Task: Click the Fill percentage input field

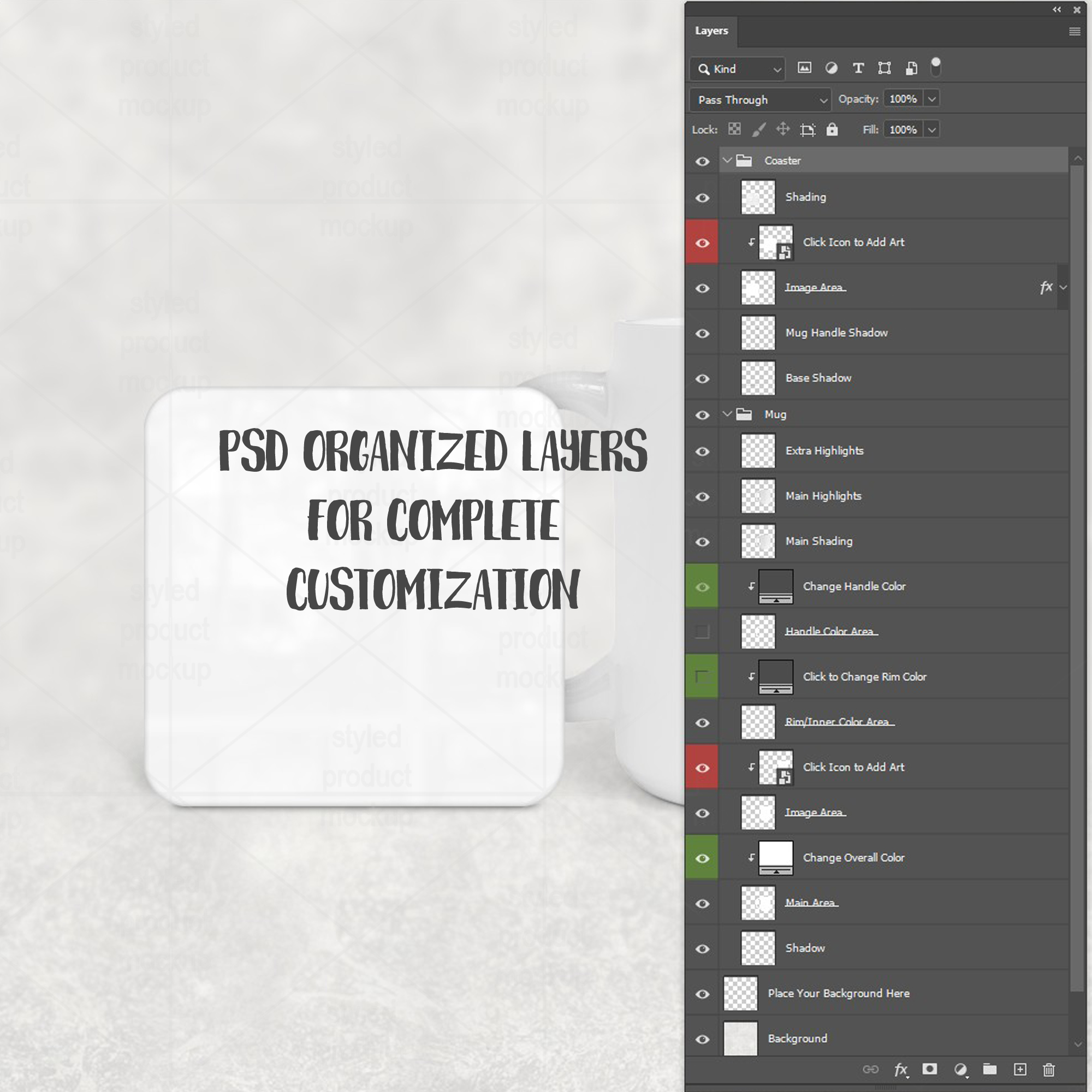Action: coord(902,129)
